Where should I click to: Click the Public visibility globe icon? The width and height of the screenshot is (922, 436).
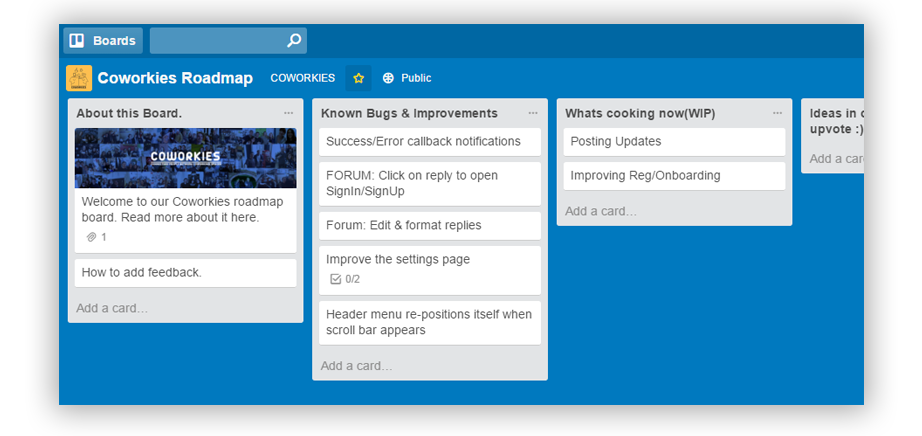388,78
